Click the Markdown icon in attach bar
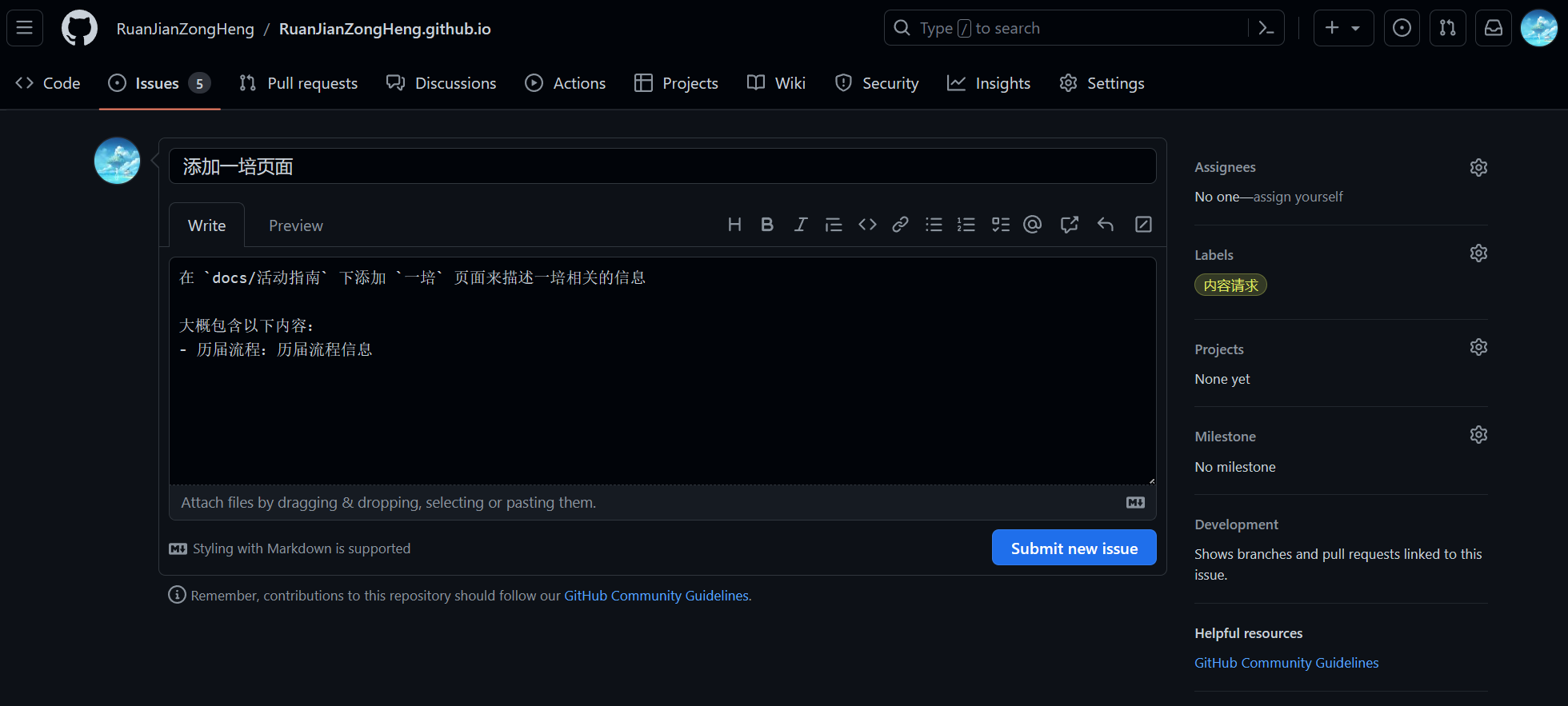The height and width of the screenshot is (706, 1568). 1135,503
